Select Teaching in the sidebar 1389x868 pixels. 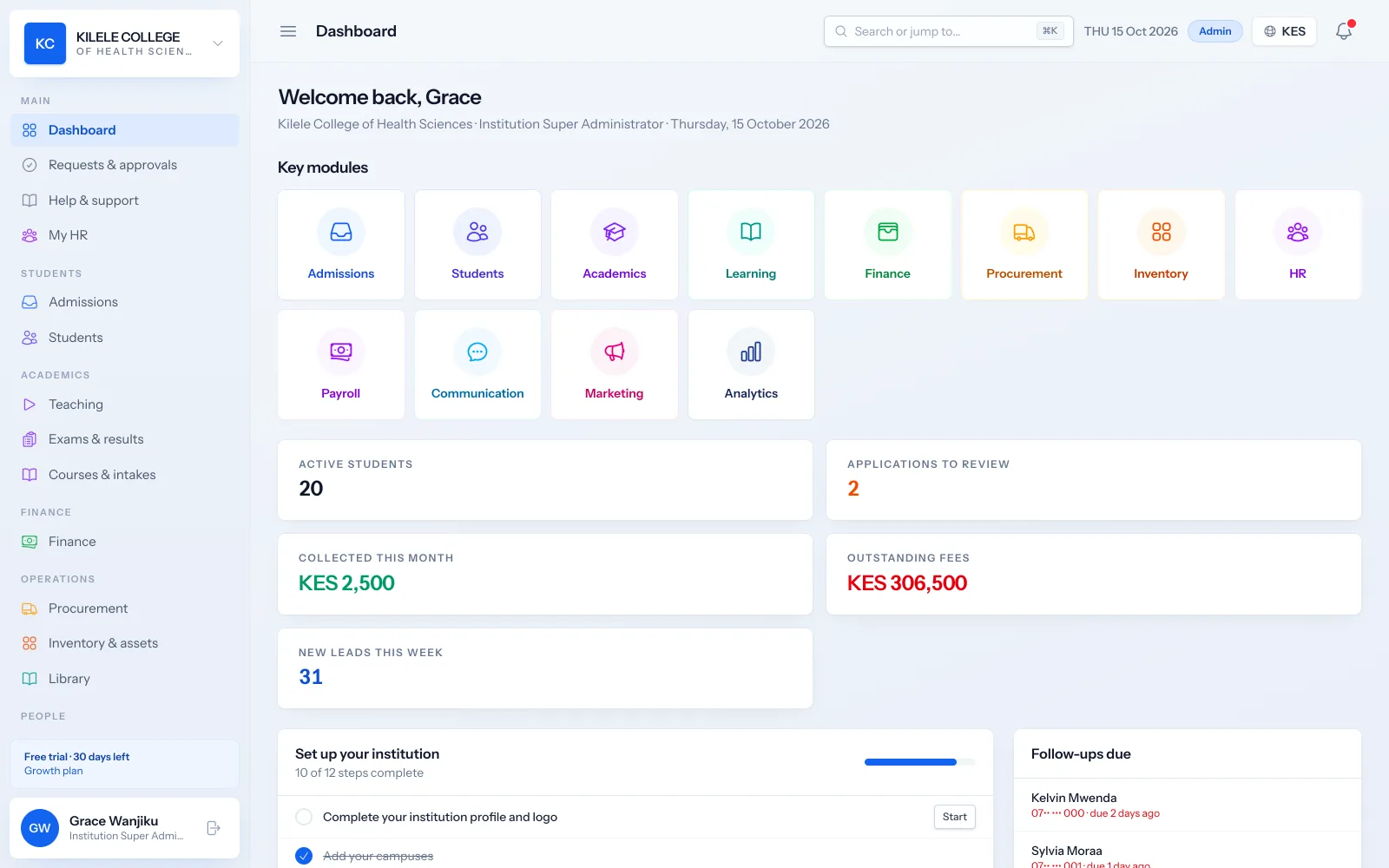(x=124, y=404)
